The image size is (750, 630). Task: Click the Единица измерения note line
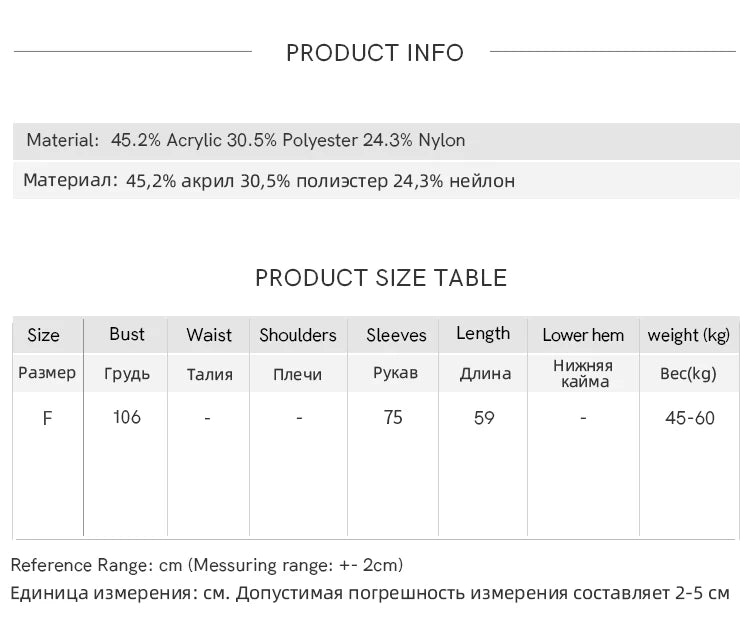click(370, 593)
